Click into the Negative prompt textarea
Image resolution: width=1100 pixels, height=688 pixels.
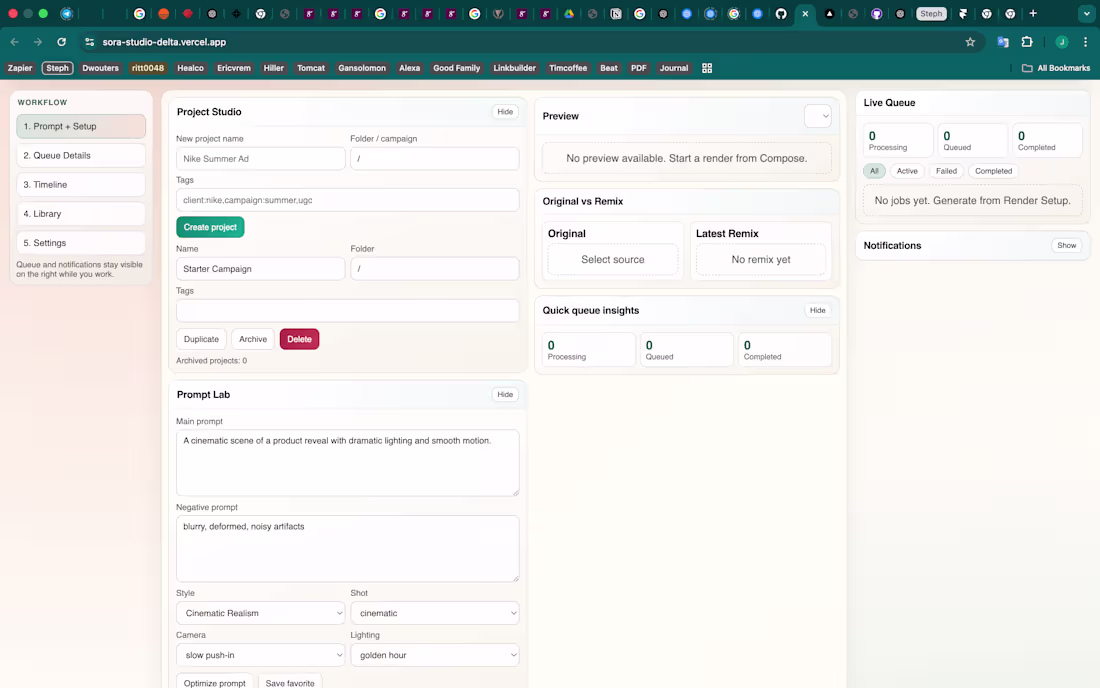[x=347, y=548]
